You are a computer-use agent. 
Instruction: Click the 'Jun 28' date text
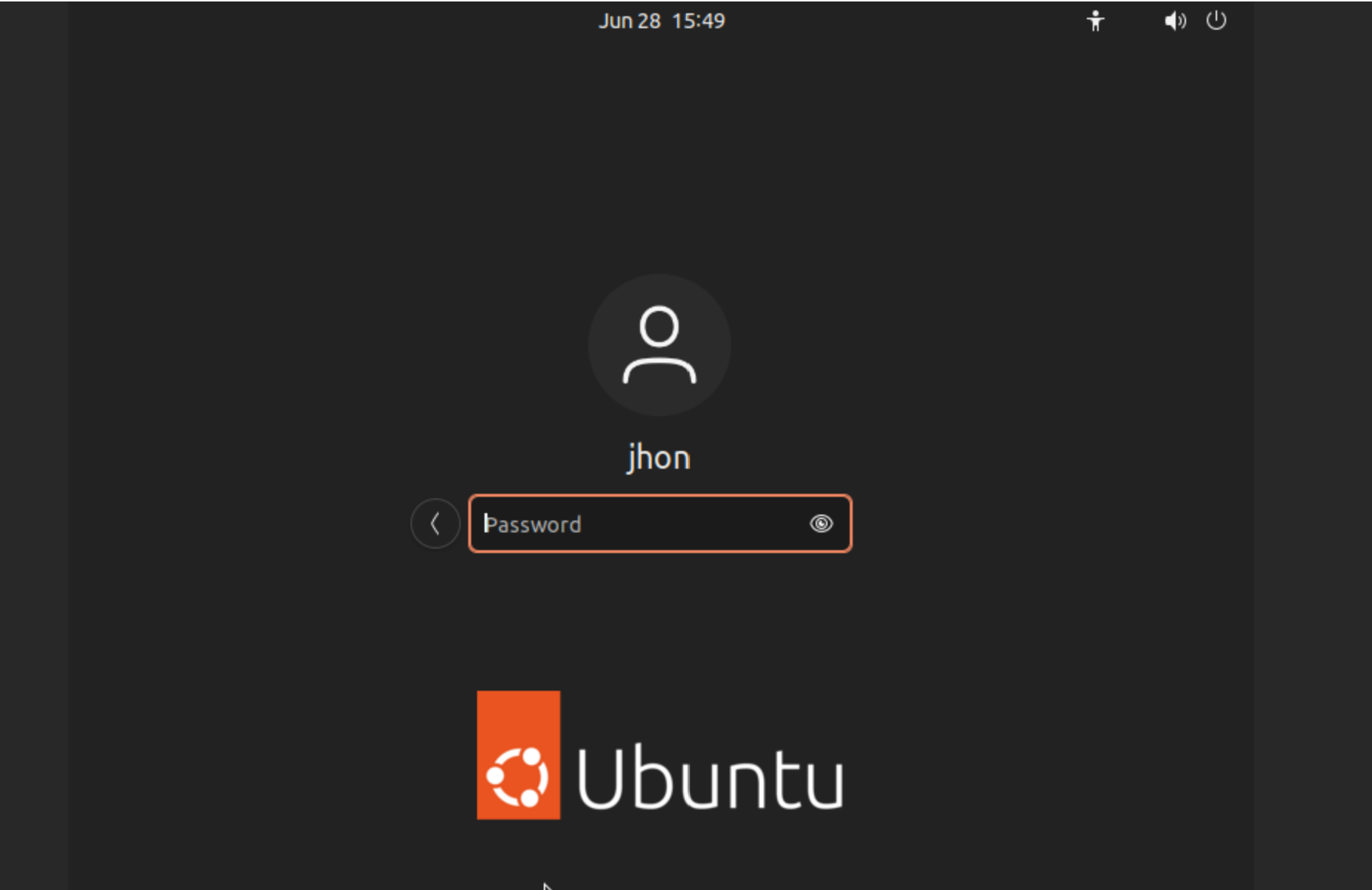pos(629,21)
